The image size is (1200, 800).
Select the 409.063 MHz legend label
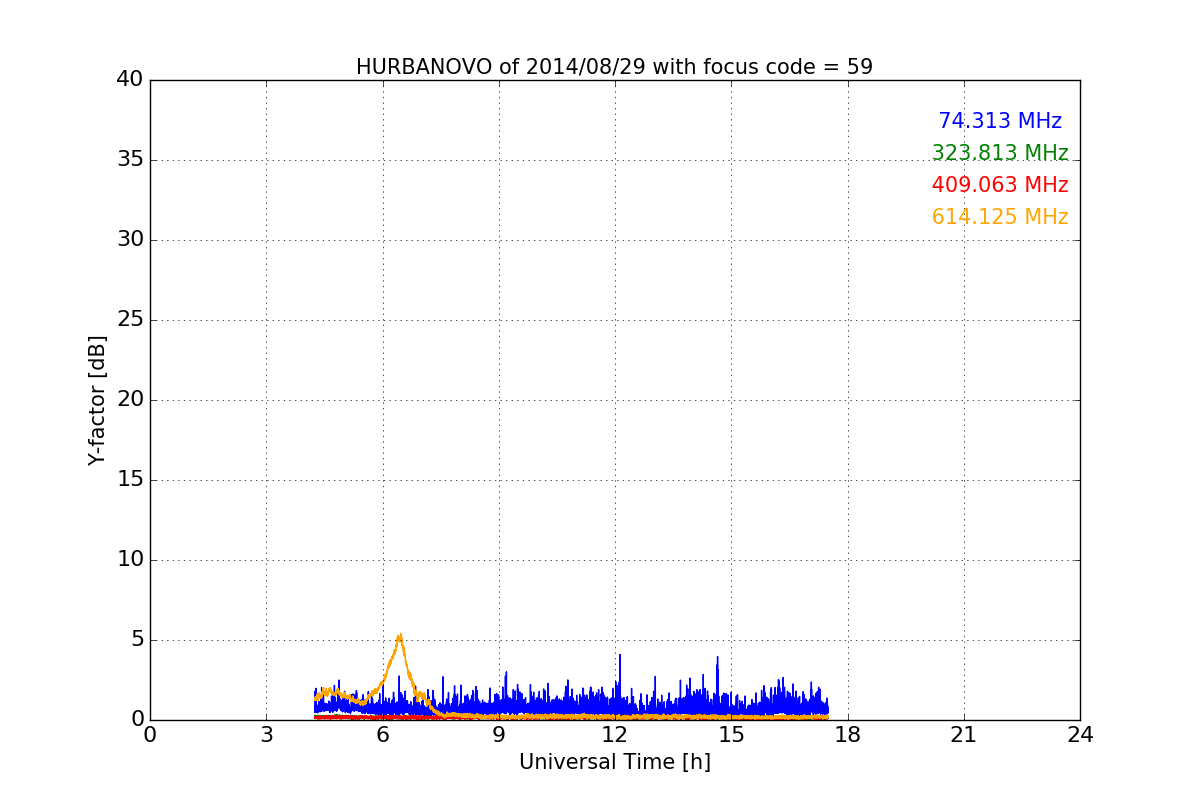point(1000,185)
